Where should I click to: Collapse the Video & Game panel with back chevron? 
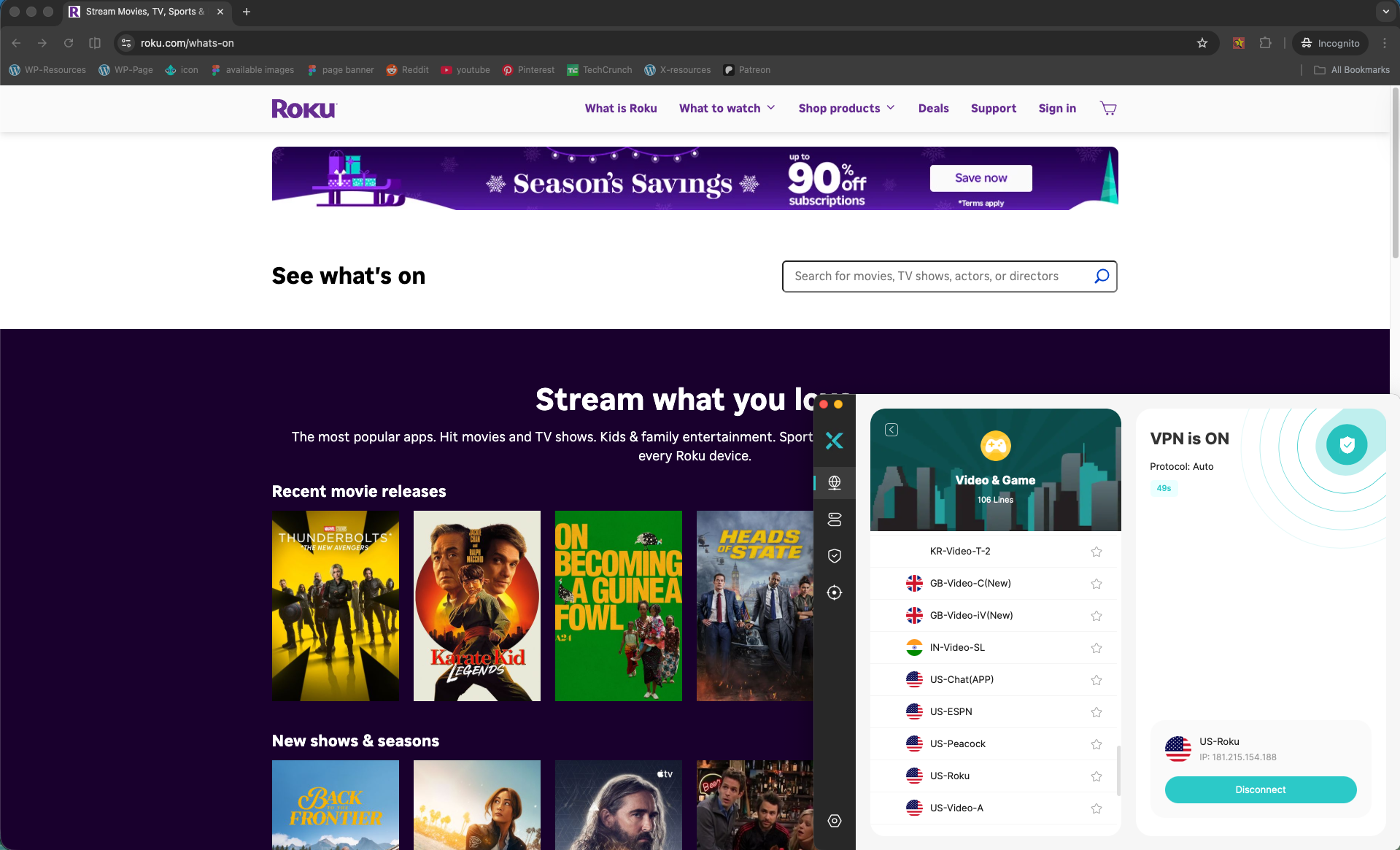891,430
